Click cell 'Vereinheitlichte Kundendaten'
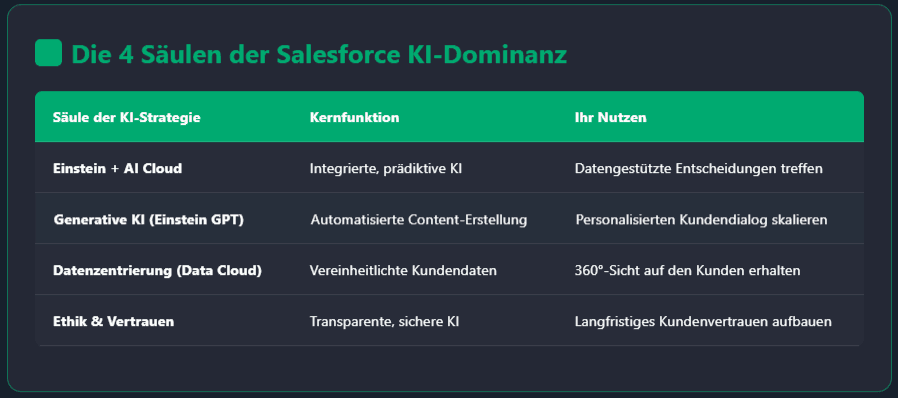The height and width of the screenshot is (398, 898). 403,271
